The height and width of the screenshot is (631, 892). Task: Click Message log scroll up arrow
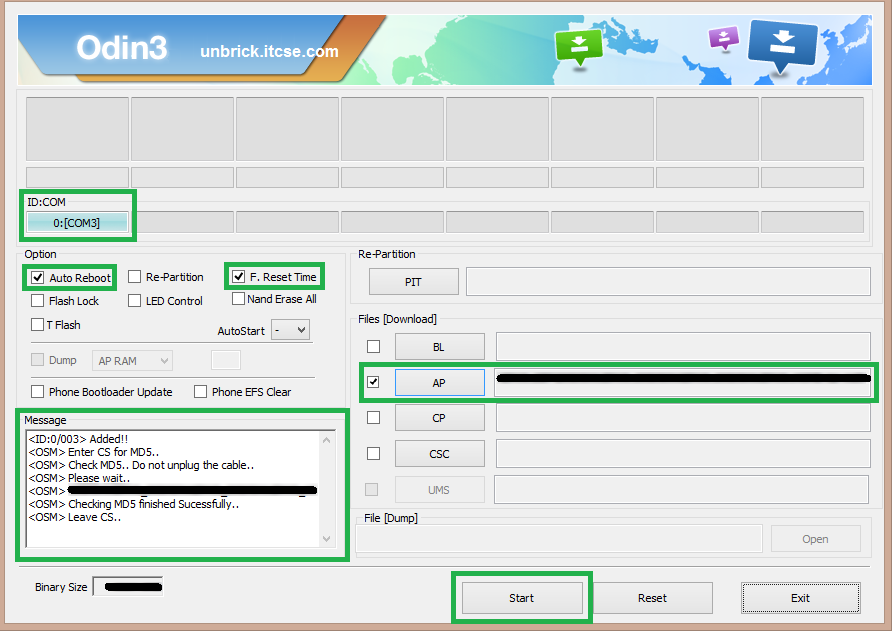(327, 440)
